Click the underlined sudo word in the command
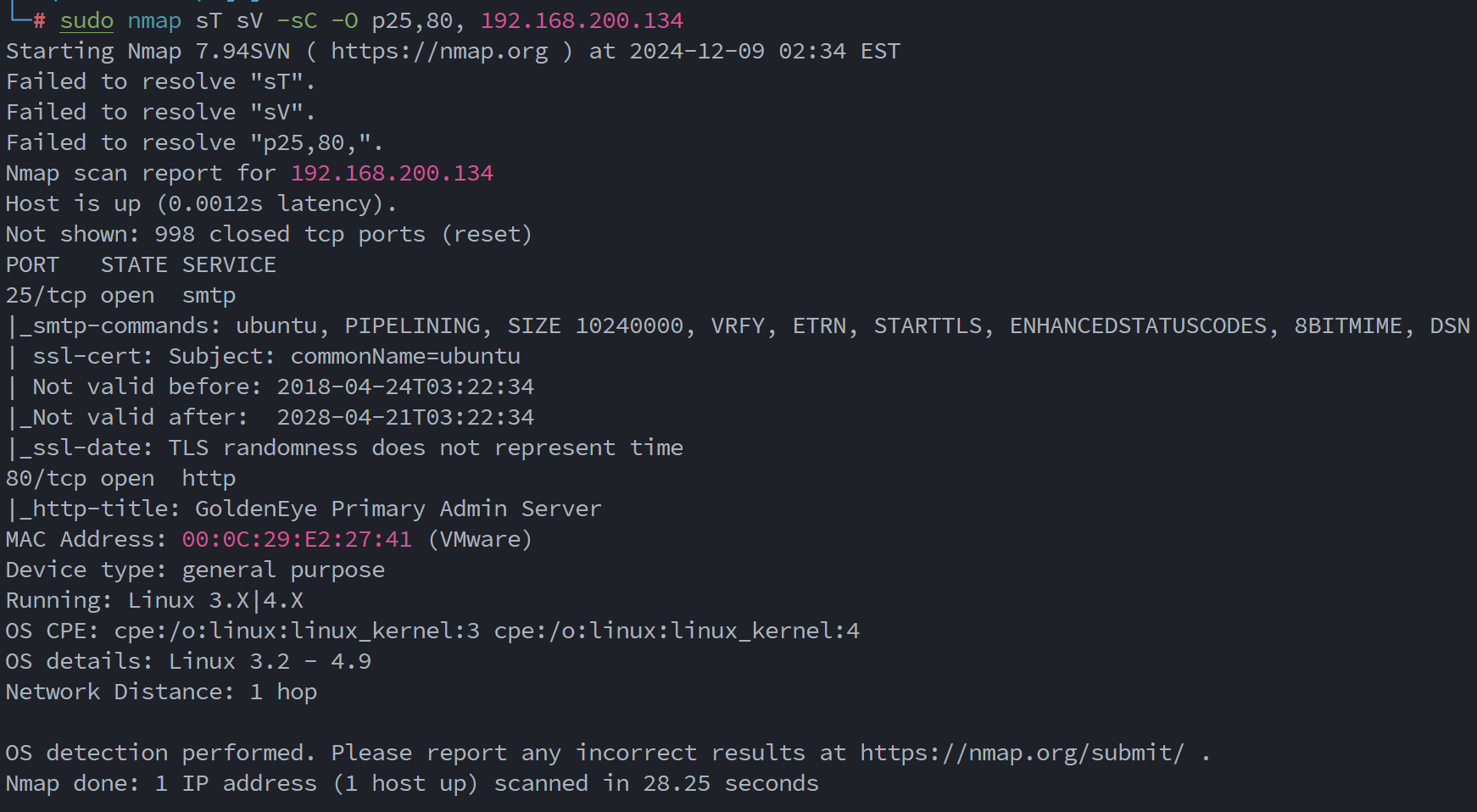The height and width of the screenshot is (812, 1477). click(x=86, y=21)
